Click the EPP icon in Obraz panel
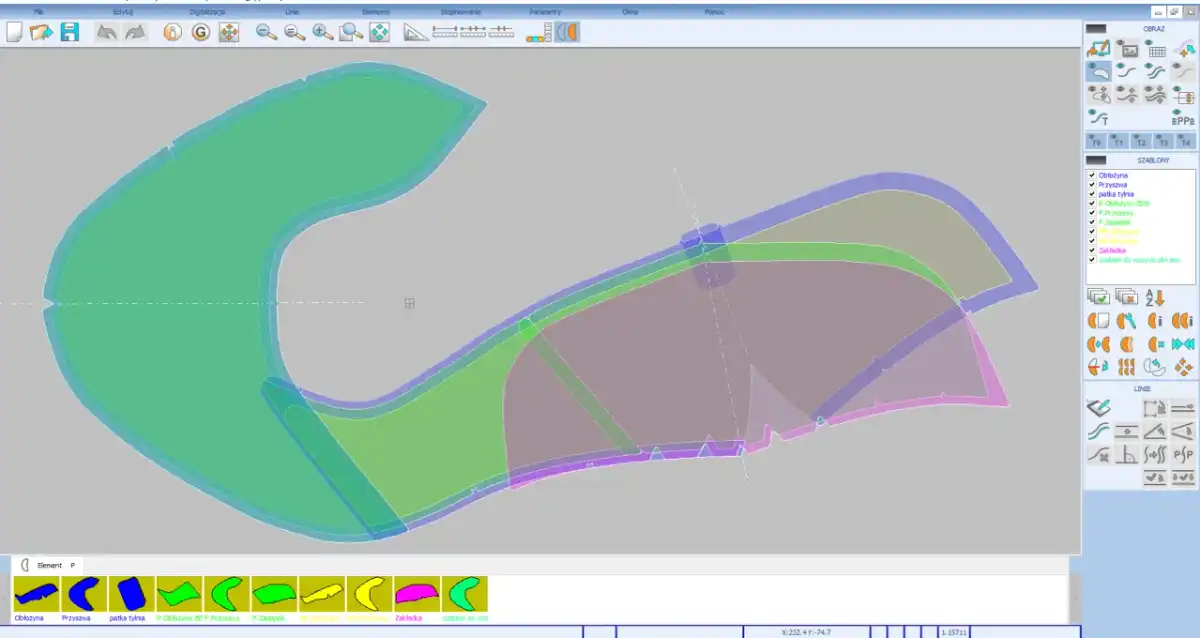Viewport: 1200px width, 638px height. pyautogui.click(x=1183, y=118)
